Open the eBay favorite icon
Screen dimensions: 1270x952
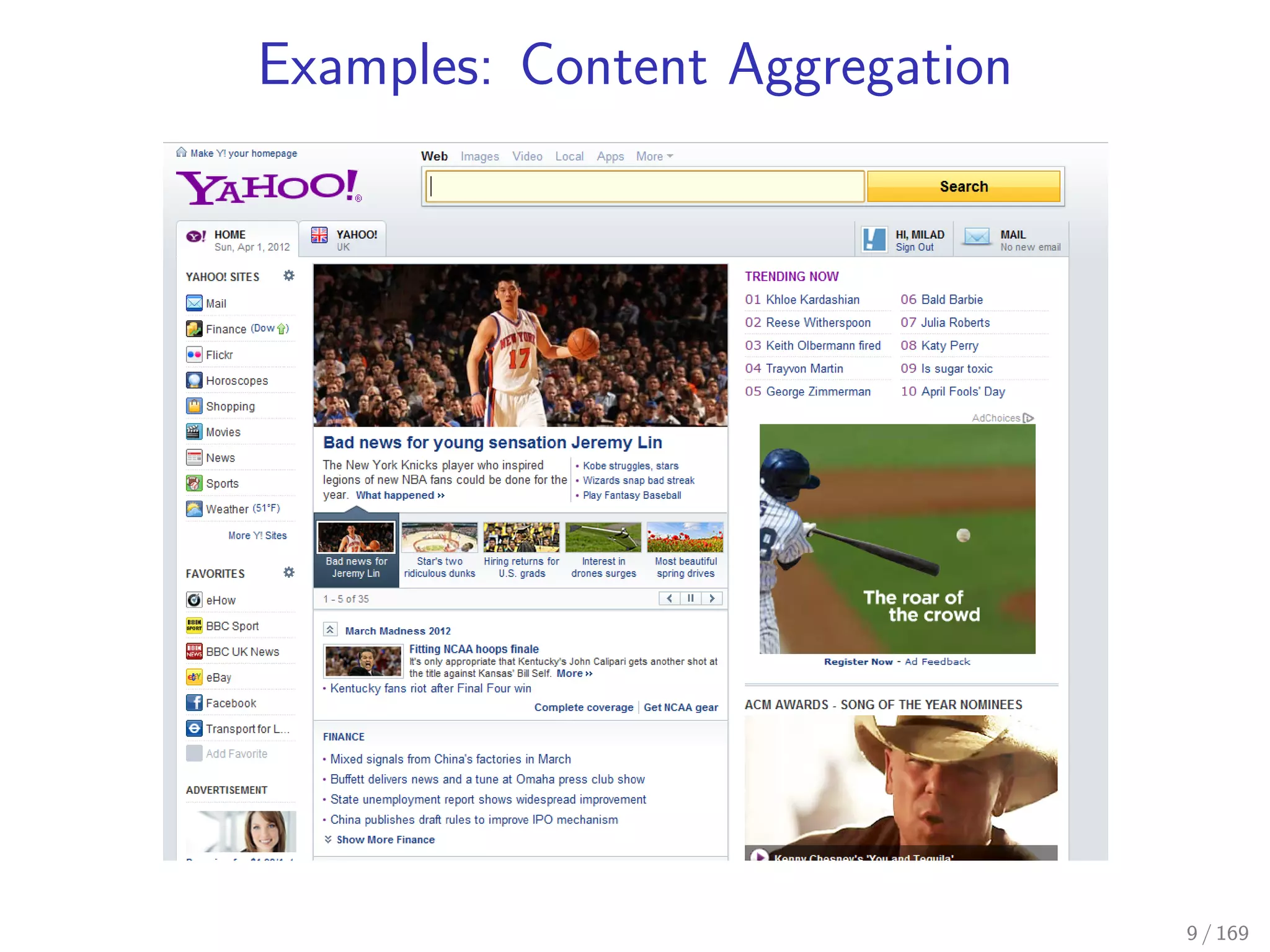[194, 677]
